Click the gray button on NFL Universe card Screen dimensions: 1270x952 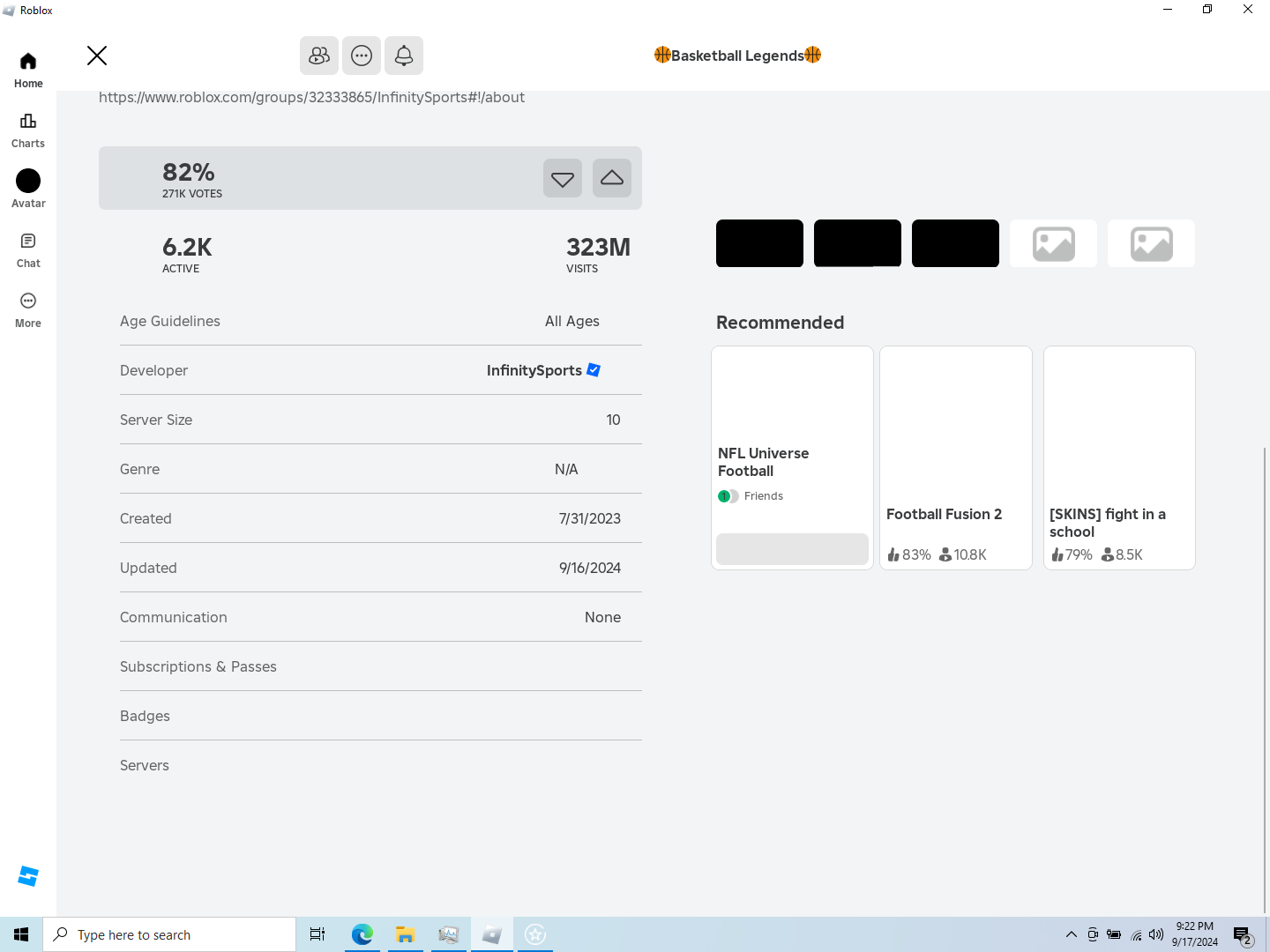[792, 549]
